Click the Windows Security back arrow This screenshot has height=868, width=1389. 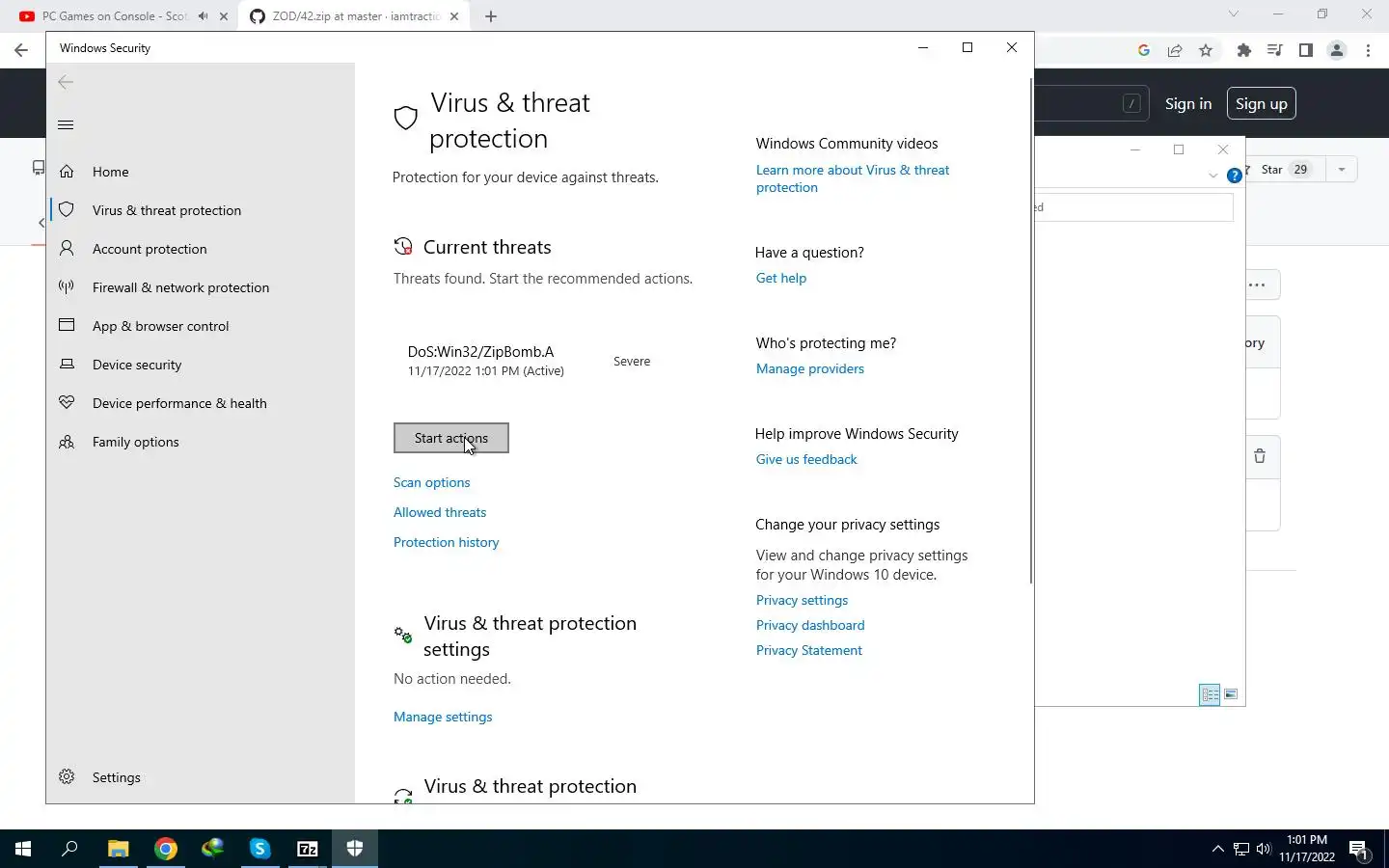66,82
